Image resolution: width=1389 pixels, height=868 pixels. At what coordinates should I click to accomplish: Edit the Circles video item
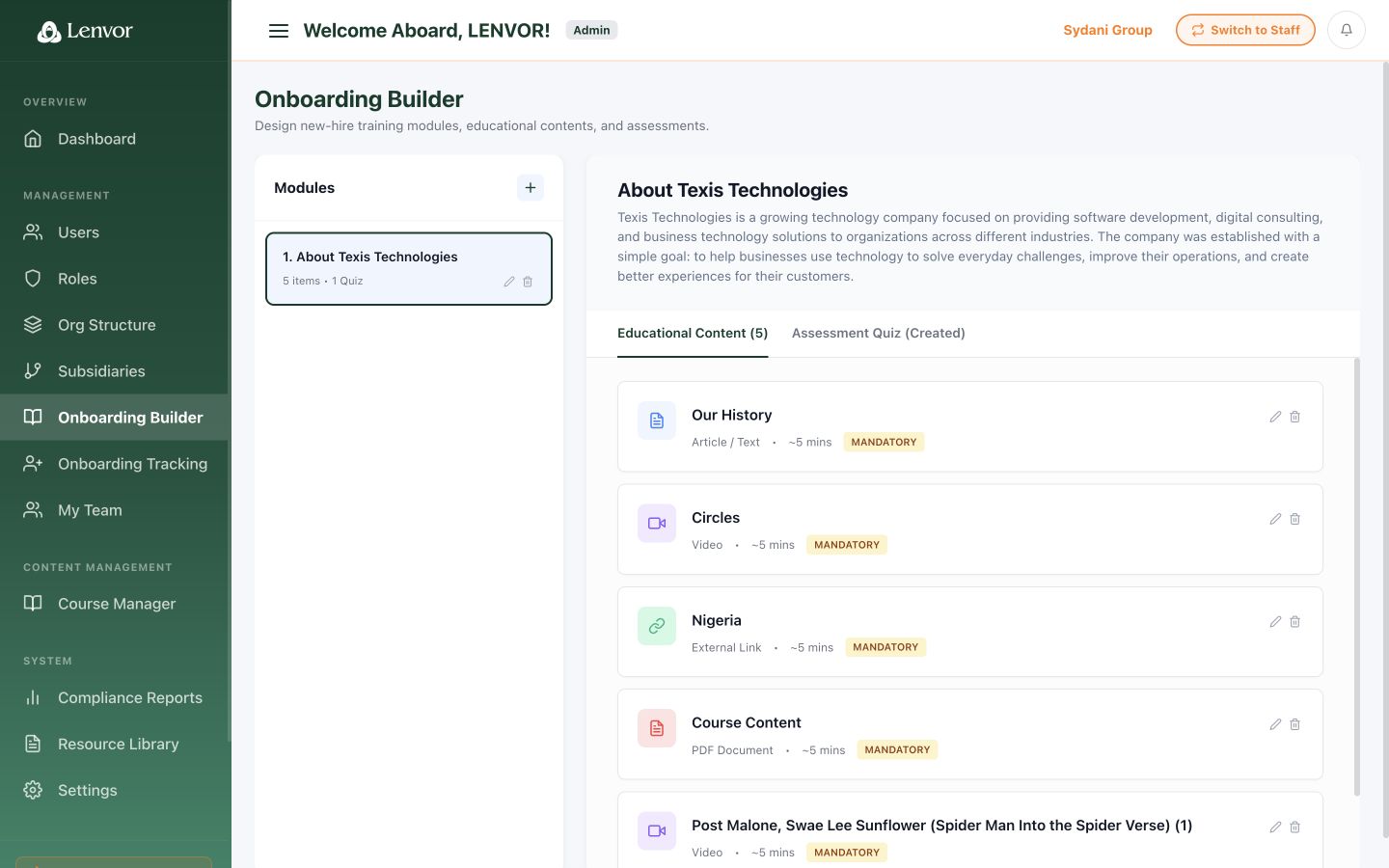pos(1275,519)
